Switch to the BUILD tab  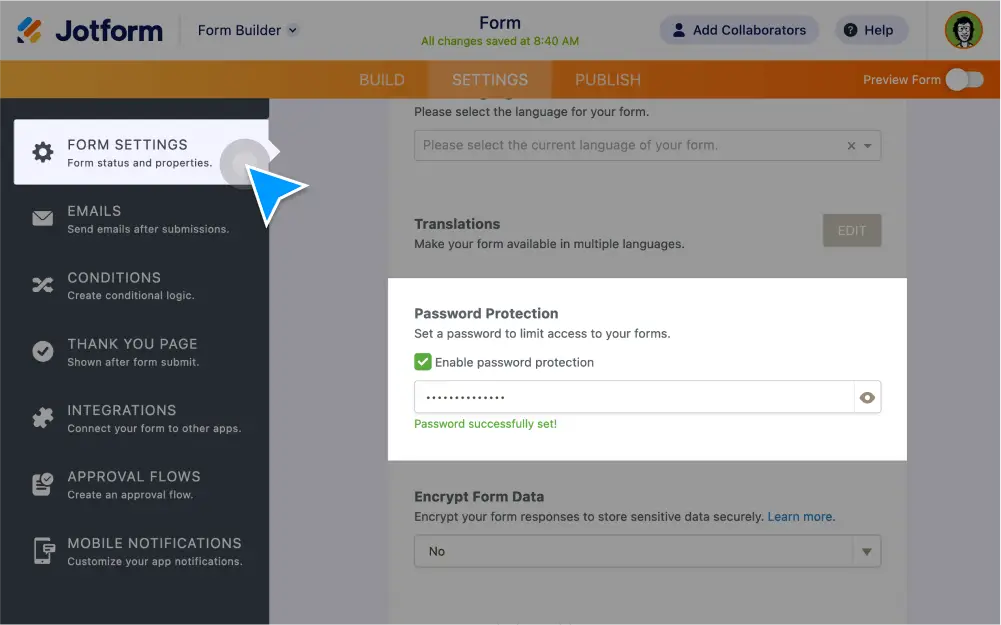point(382,79)
